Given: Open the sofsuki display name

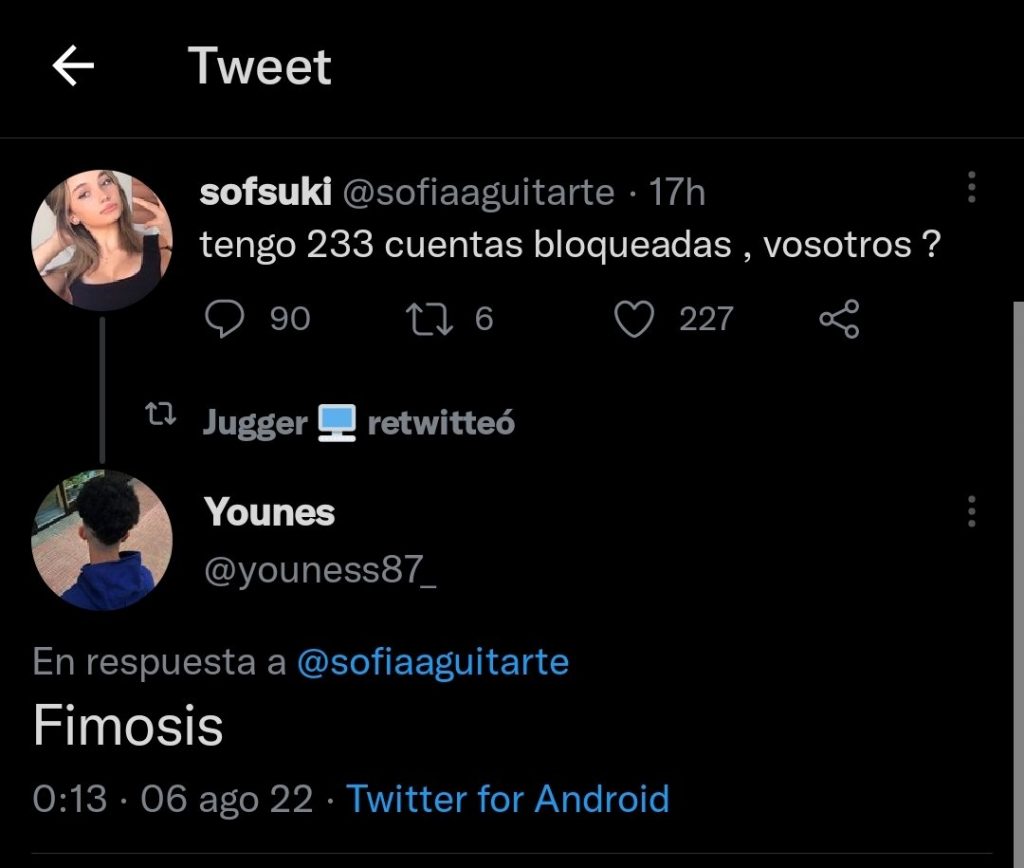Looking at the screenshot, I should [265, 192].
